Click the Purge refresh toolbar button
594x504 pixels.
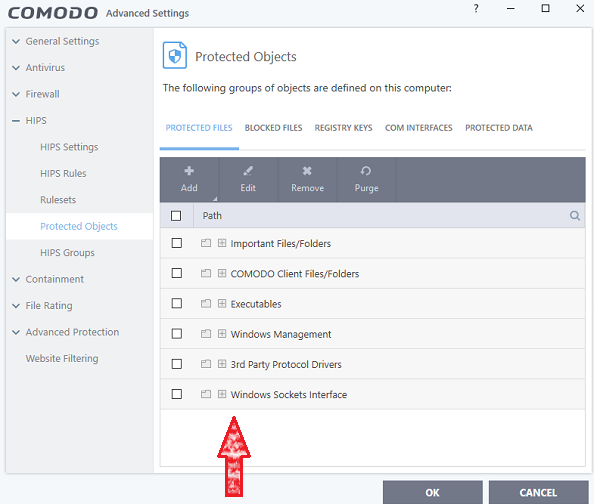pyautogui.click(x=366, y=180)
